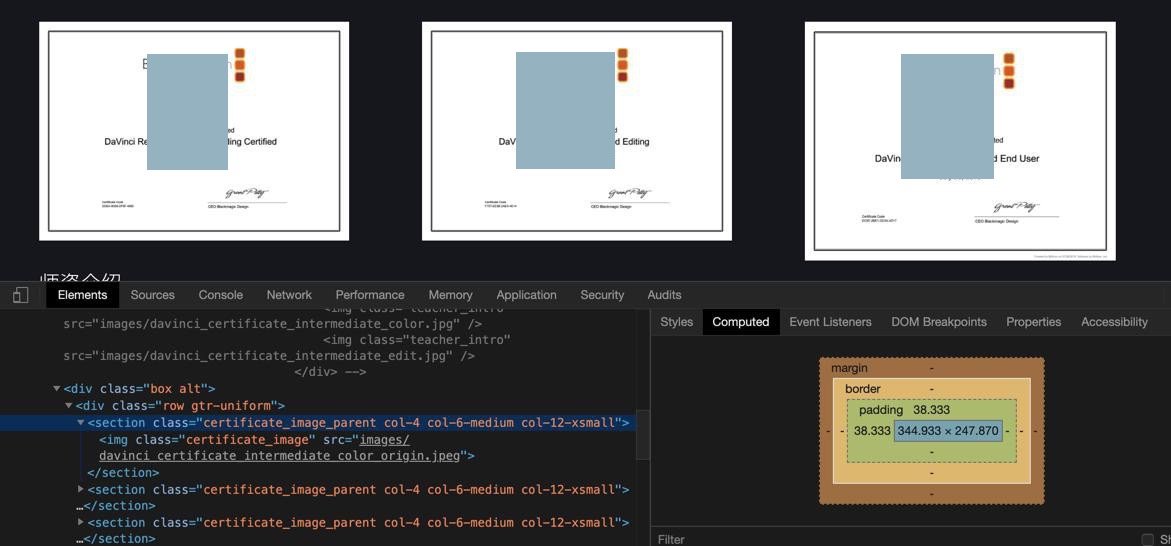This screenshot has height=546, width=1171.
Task: Open the Network tab
Action: click(x=289, y=295)
